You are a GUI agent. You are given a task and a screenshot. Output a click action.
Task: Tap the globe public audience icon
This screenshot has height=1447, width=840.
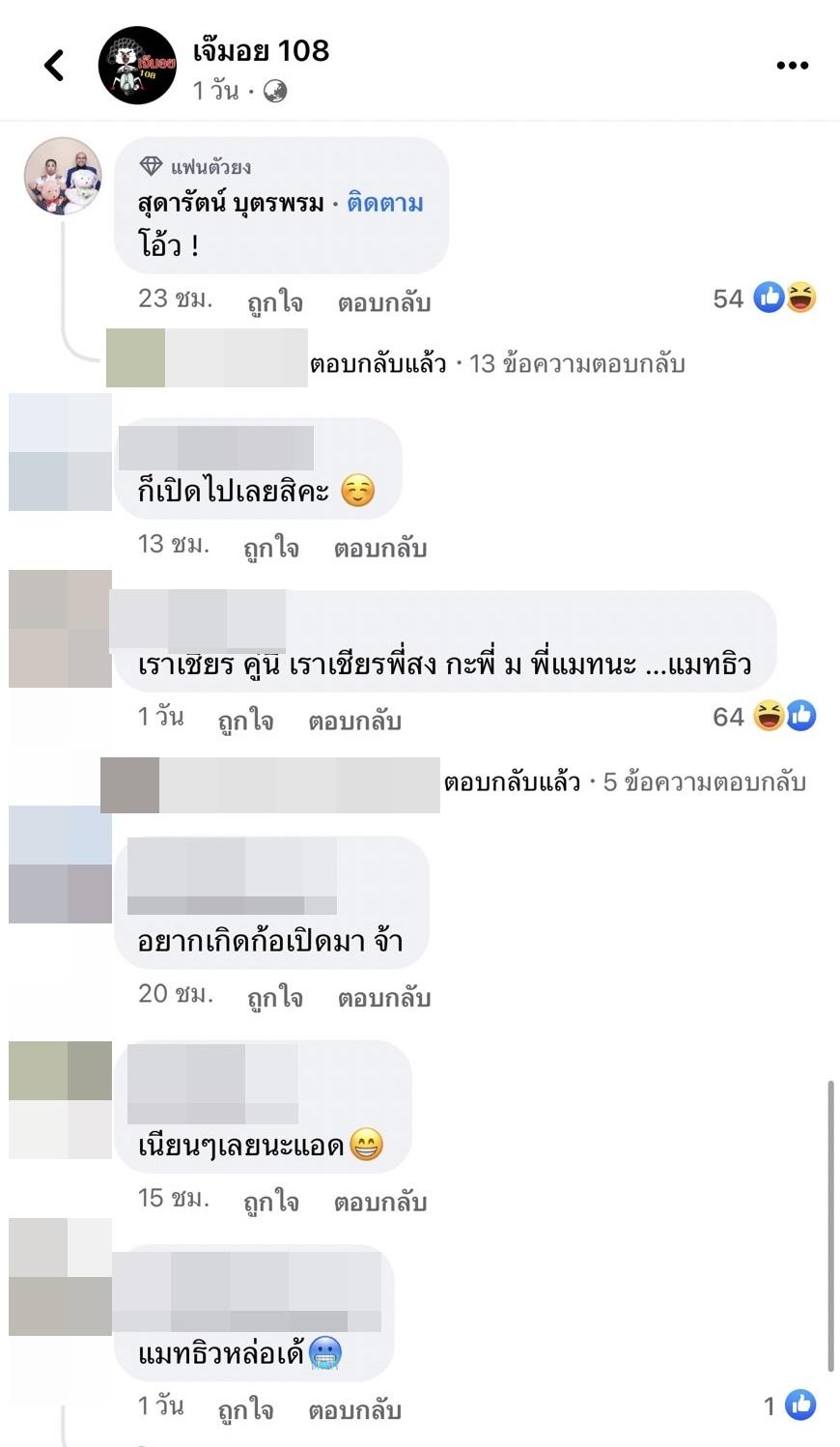click(x=275, y=91)
